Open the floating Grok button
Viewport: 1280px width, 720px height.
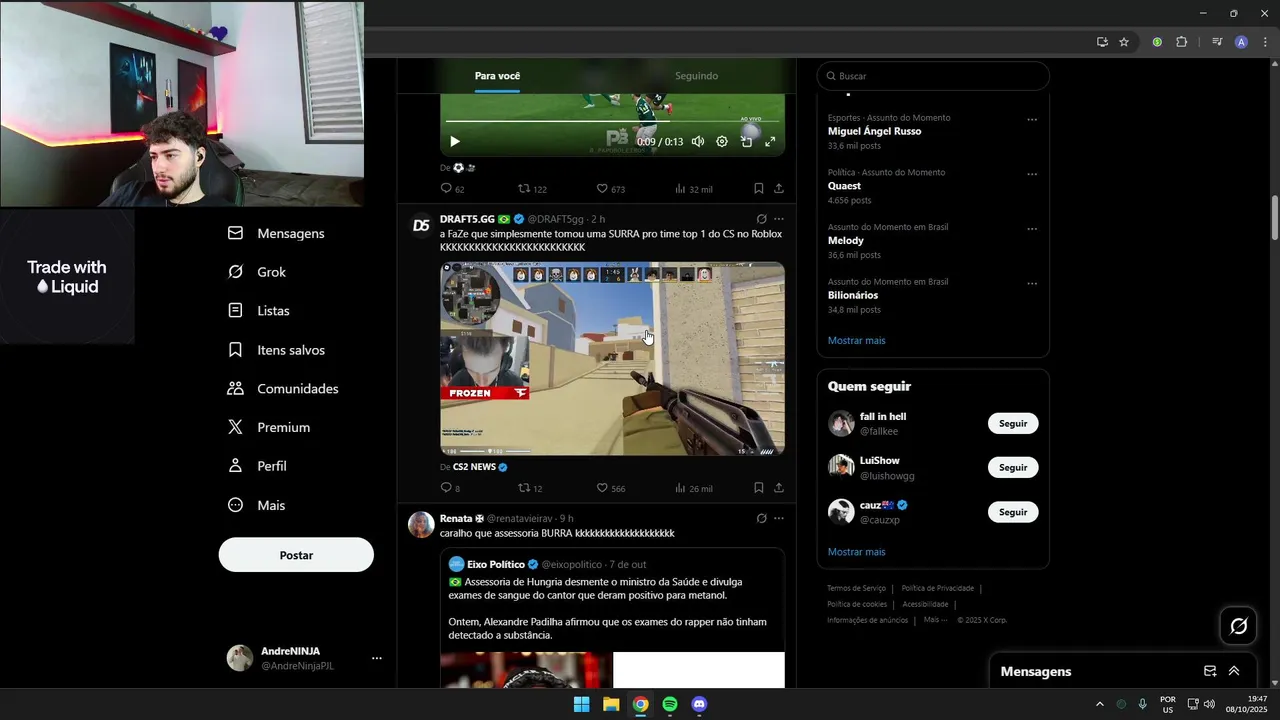1239,626
